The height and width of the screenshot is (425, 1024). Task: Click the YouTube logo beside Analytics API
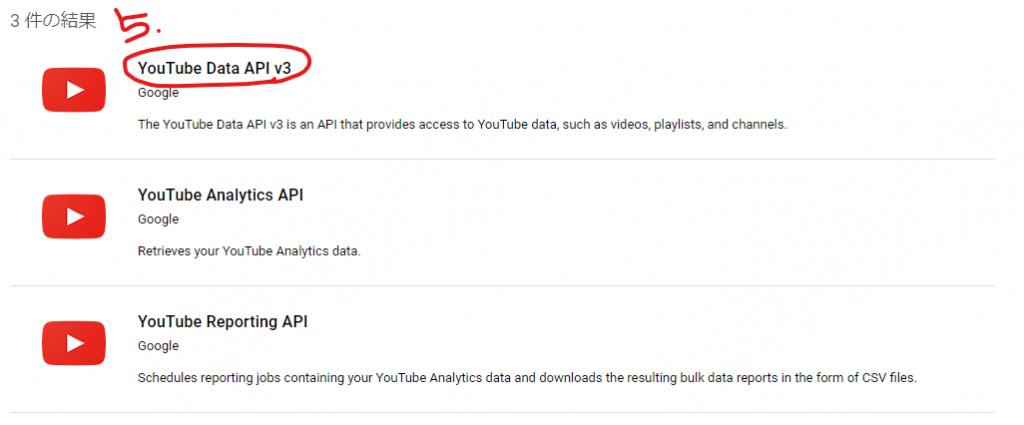click(x=74, y=217)
